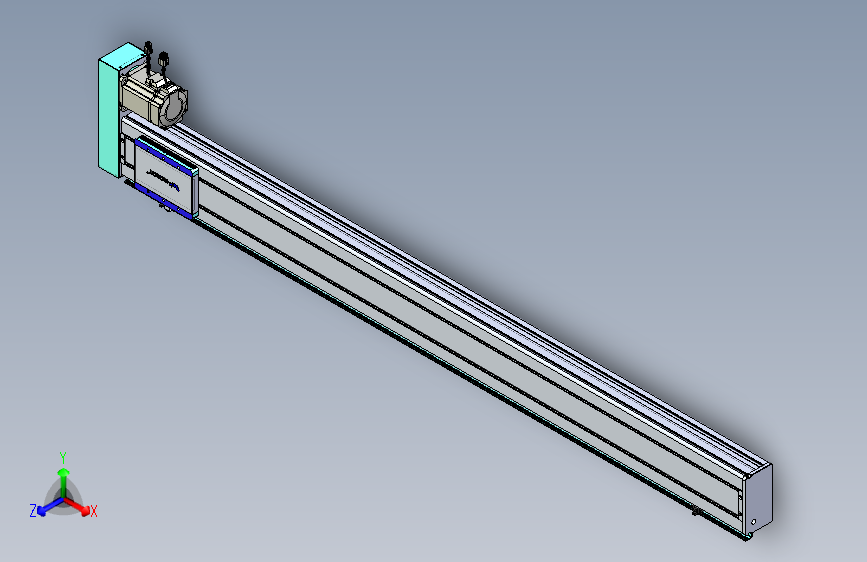The height and width of the screenshot is (562, 867).
Task: Pick the small round hole on the end cap
Action: click(x=753, y=522)
